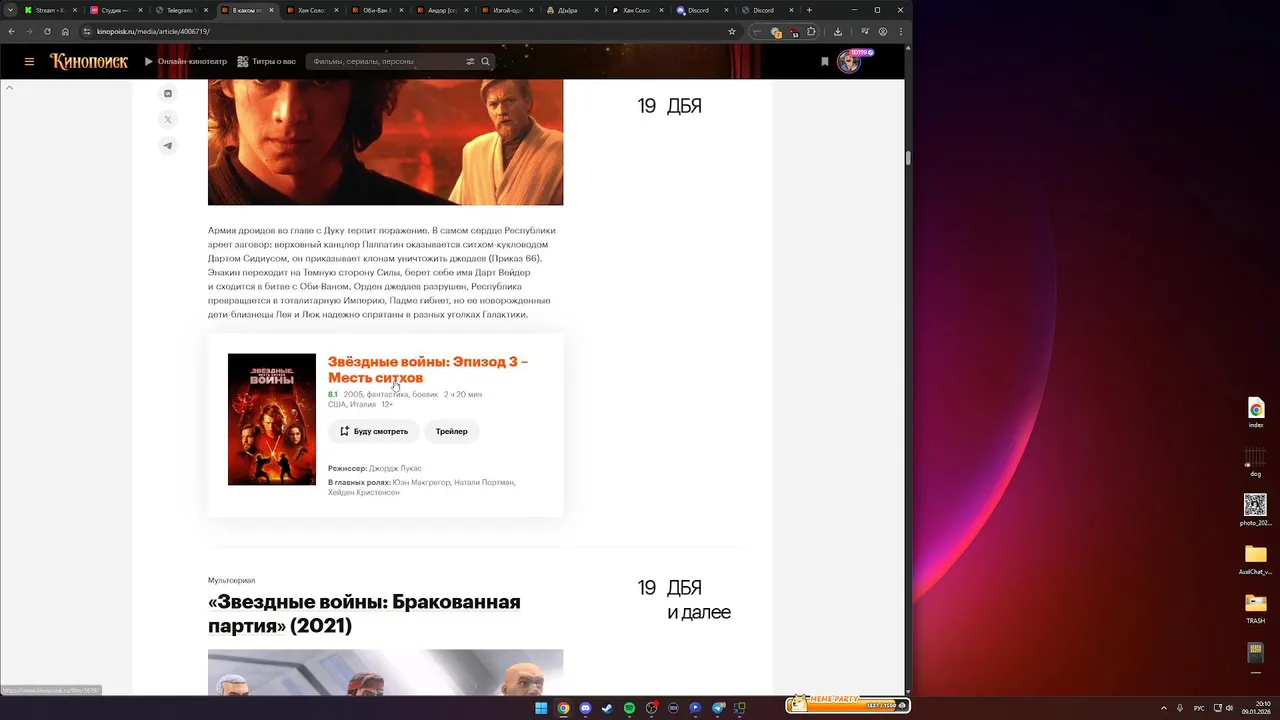This screenshot has width=1280, height=720.
Task: Click the Месть ситхов movie poster
Action: [x=272, y=419]
